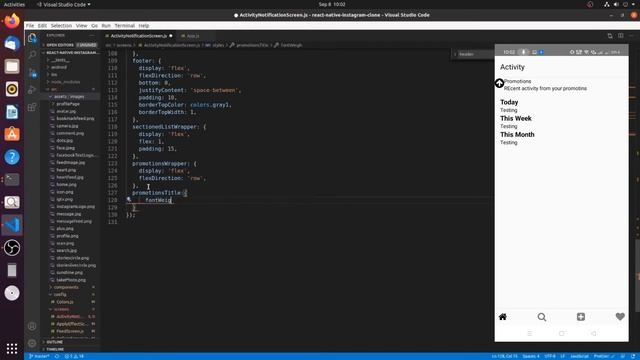Click the line and column indicator
Screen dimensions: 640x360
pos(504,356)
